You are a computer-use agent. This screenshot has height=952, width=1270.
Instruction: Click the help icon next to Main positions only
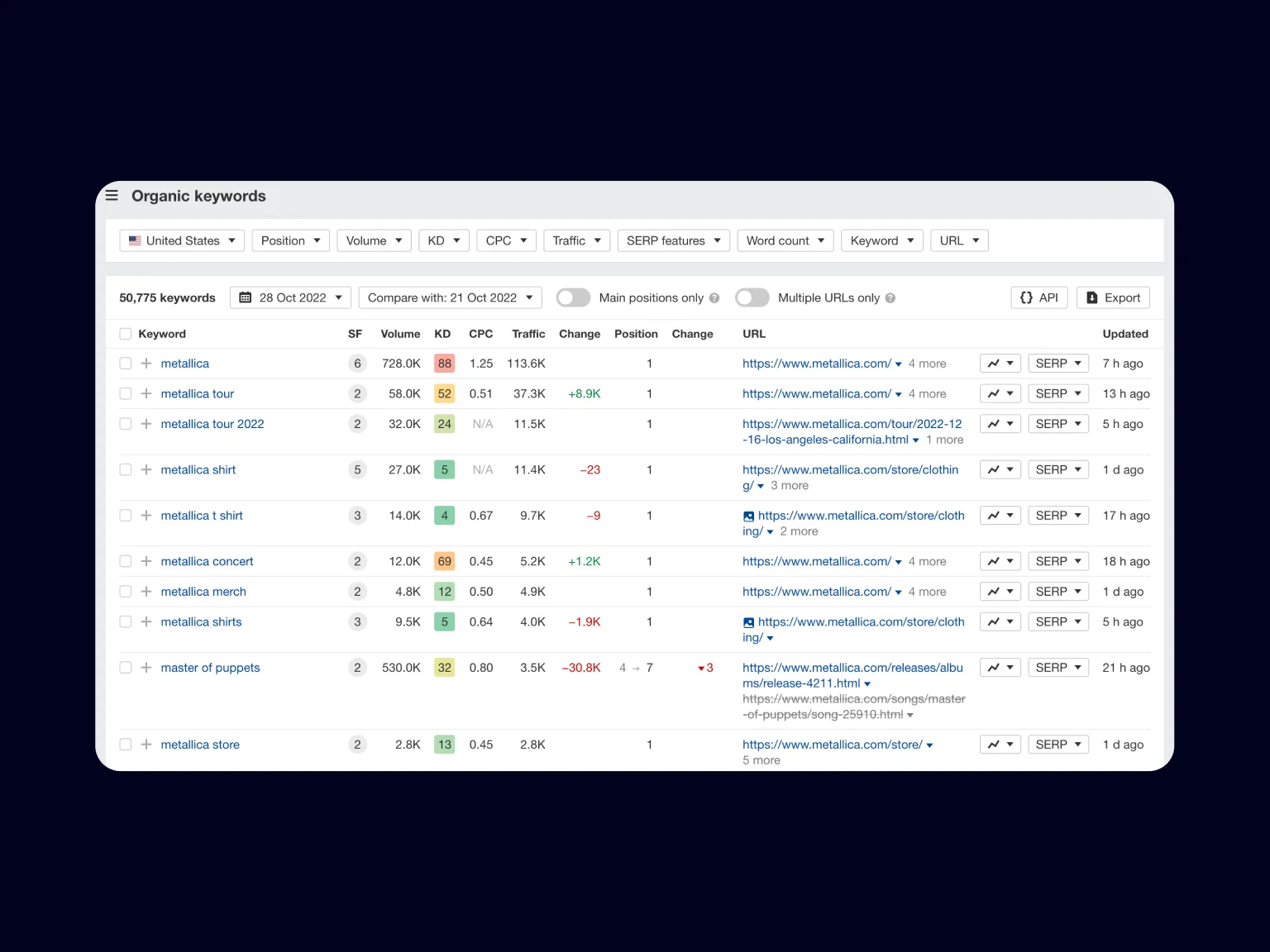[x=714, y=298]
